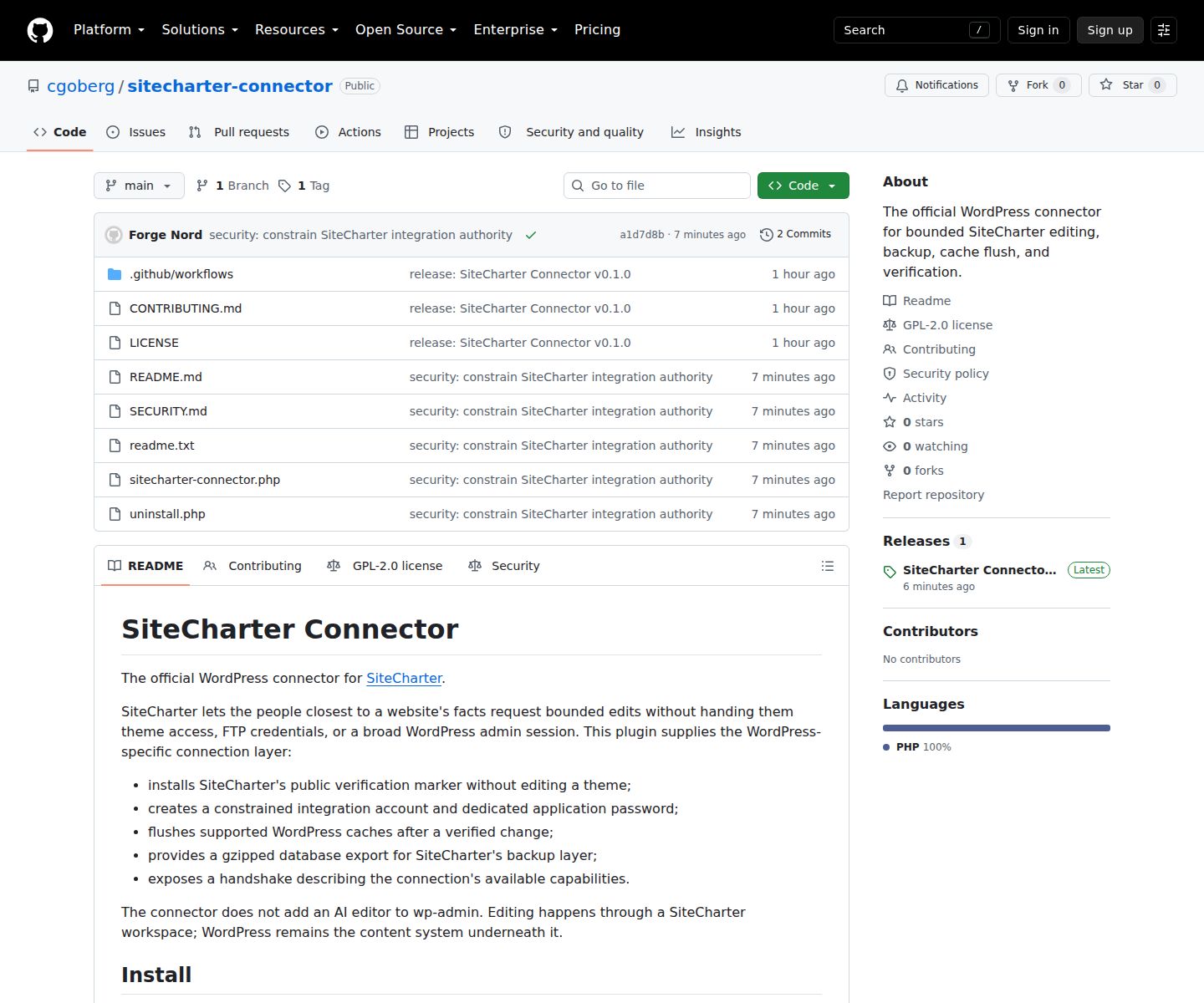The height and width of the screenshot is (1003, 1204).
Task: Click the header Search field
Action: point(916,30)
